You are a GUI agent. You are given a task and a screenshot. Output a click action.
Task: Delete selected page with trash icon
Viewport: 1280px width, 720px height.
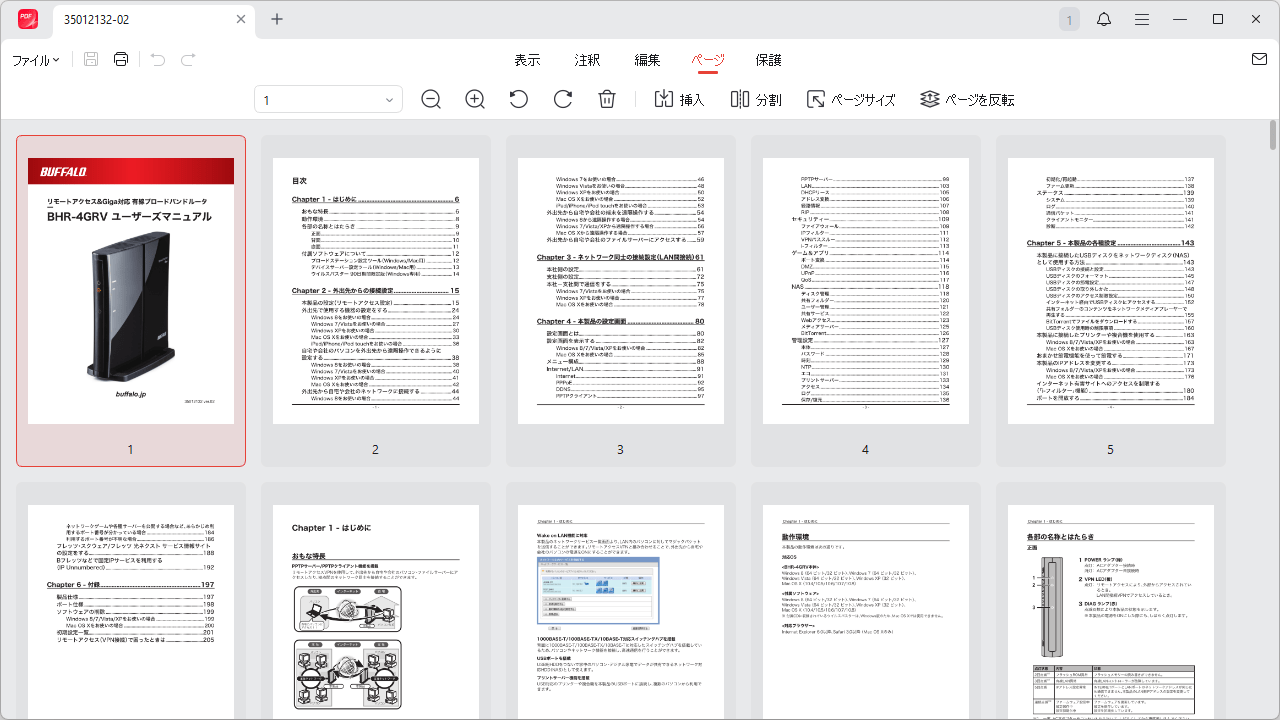607,99
